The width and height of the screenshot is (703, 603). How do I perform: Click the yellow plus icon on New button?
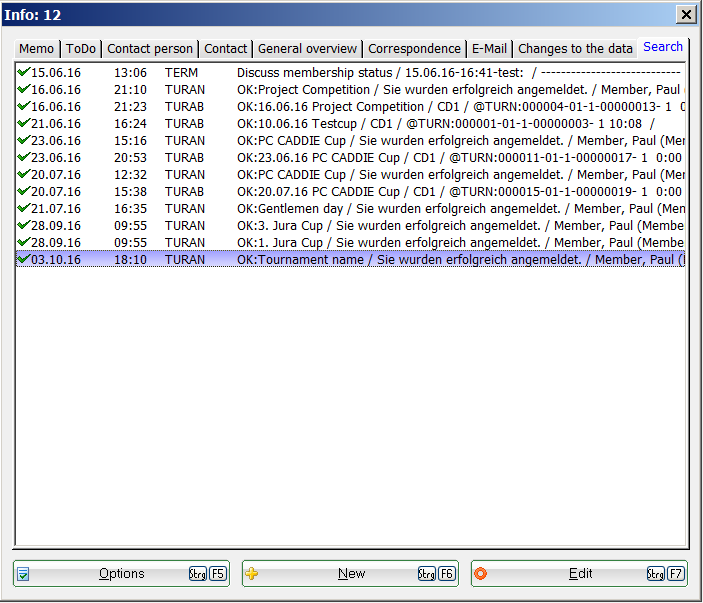pyautogui.click(x=252, y=574)
